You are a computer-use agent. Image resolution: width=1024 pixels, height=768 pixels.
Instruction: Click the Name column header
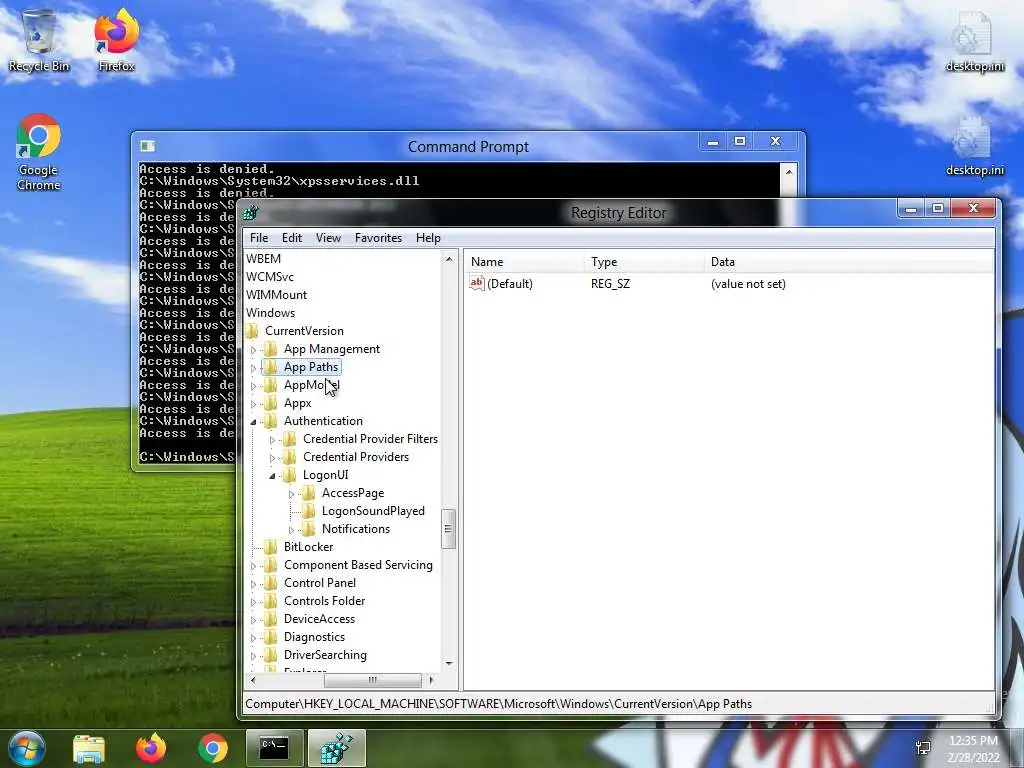pos(524,262)
